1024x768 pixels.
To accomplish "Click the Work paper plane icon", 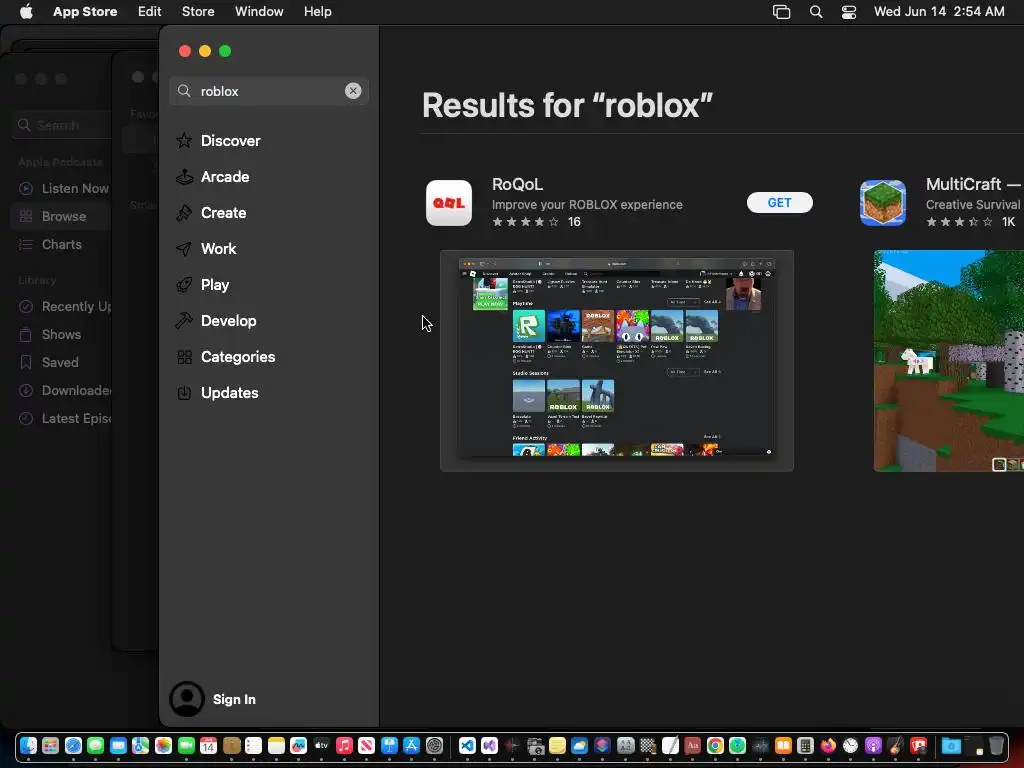I will pos(184,248).
